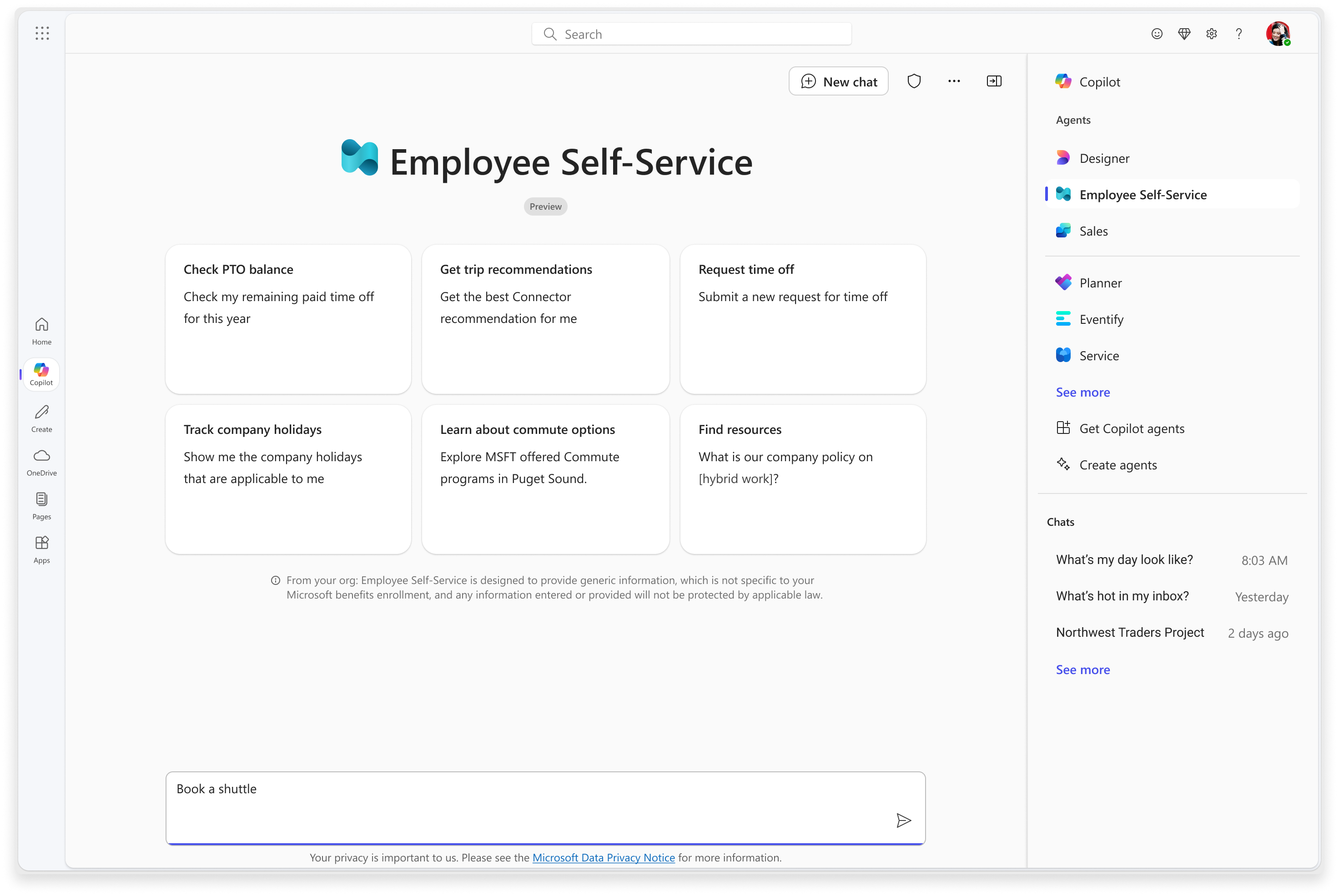Select the Check PTO balance card
The width and height of the screenshot is (1339, 896).
point(288,319)
